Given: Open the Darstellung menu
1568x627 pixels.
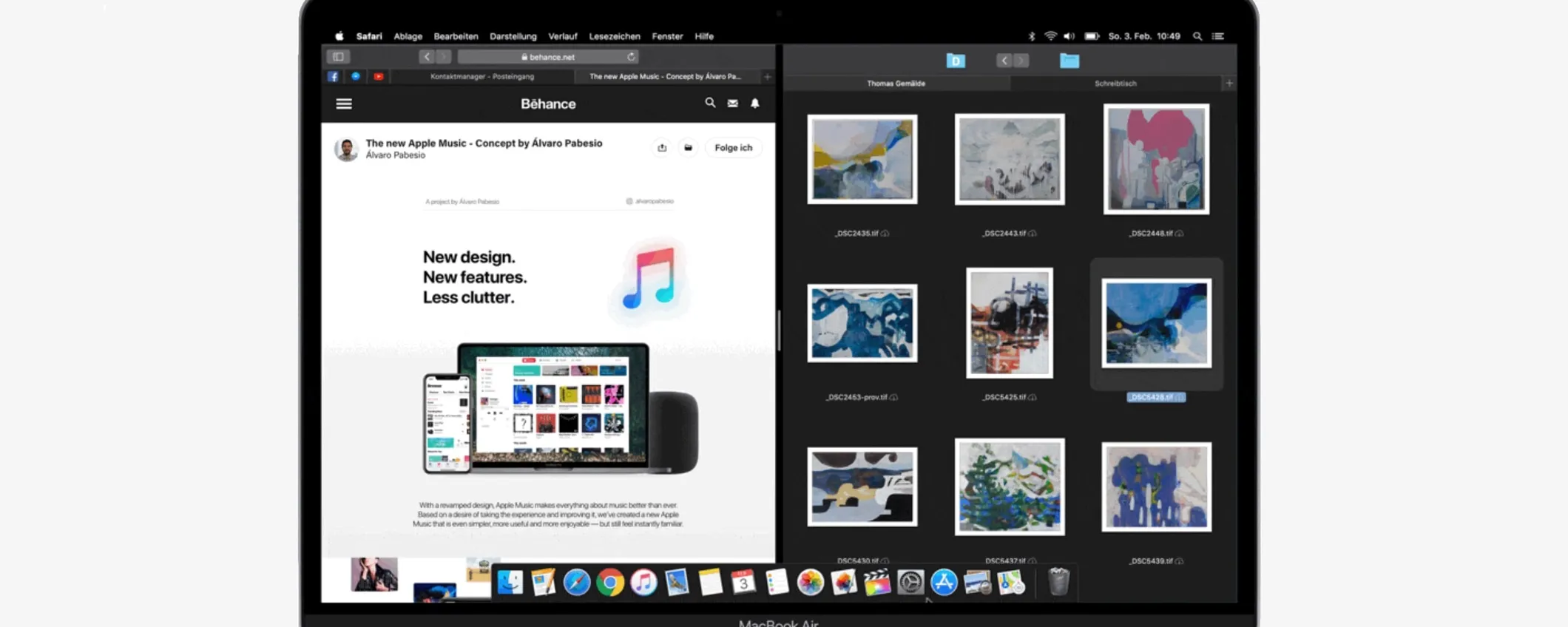Looking at the screenshot, I should tap(513, 36).
